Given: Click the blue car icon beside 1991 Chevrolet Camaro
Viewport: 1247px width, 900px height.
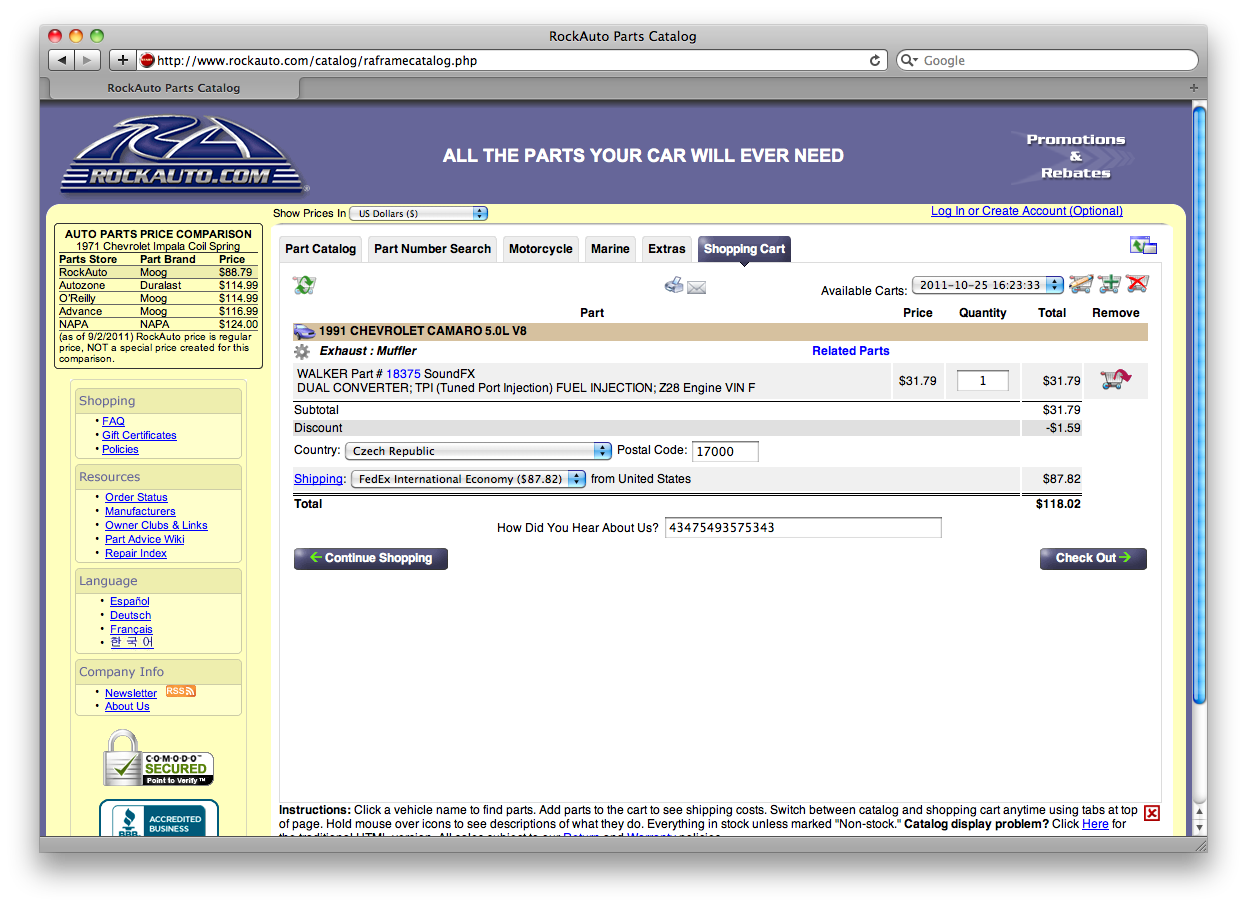Looking at the screenshot, I should [304, 331].
